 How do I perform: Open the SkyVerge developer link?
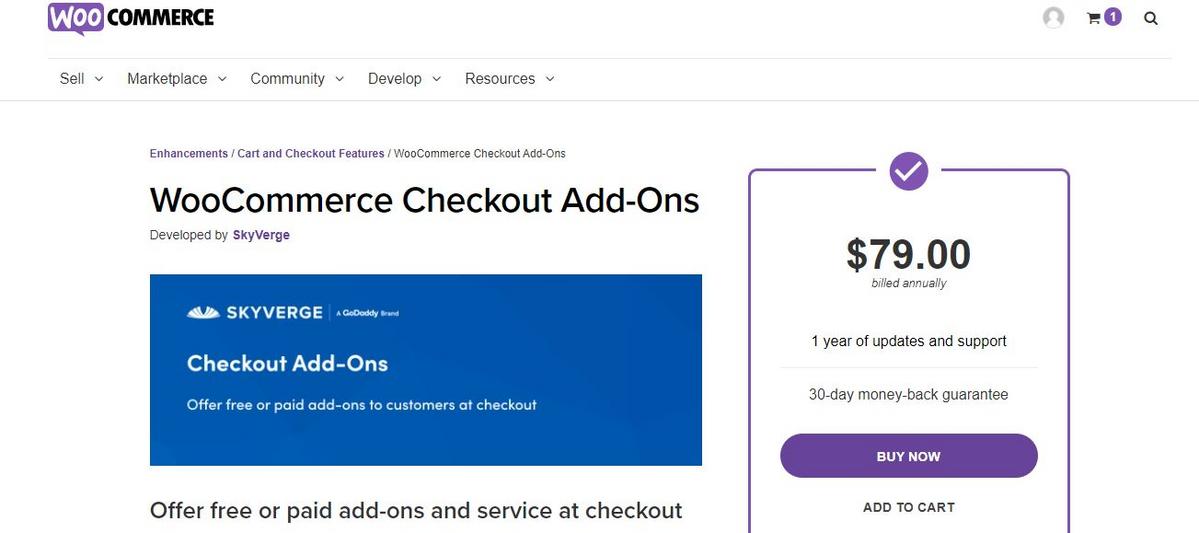(x=261, y=236)
